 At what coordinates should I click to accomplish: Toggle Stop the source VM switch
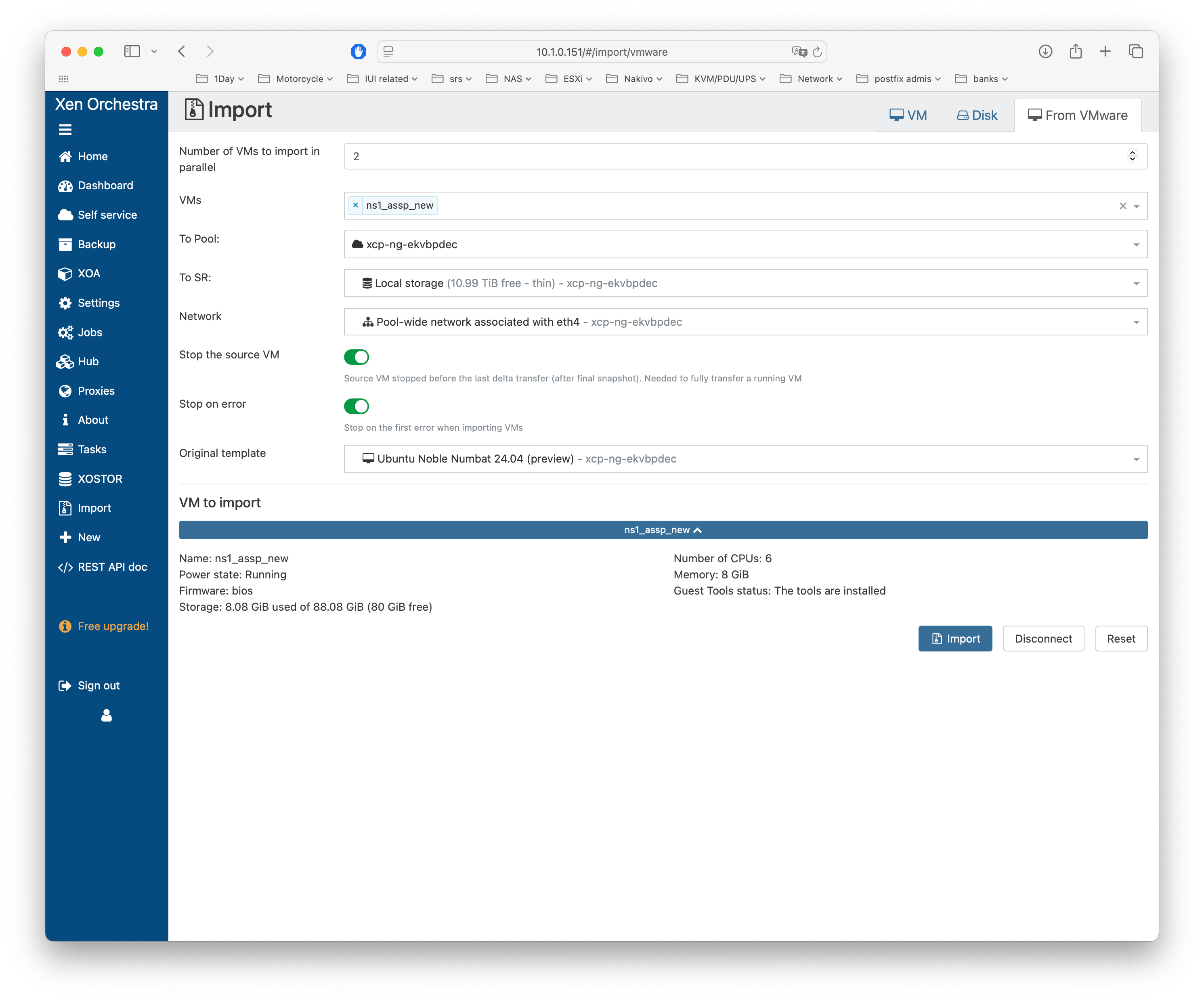tap(356, 357)
